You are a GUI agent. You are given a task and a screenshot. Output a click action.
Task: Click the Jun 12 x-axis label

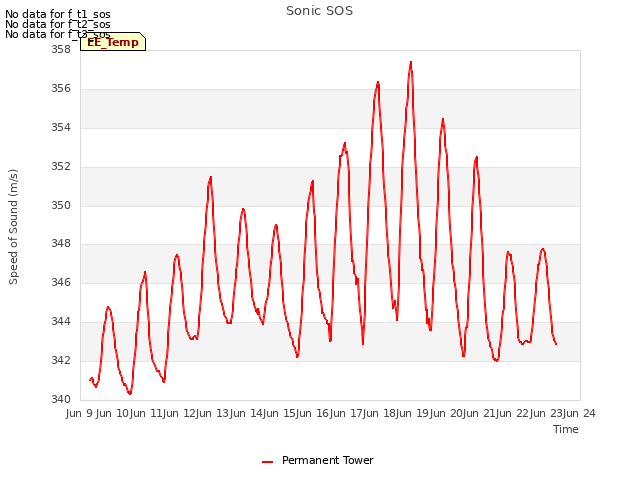coord(179,413)
